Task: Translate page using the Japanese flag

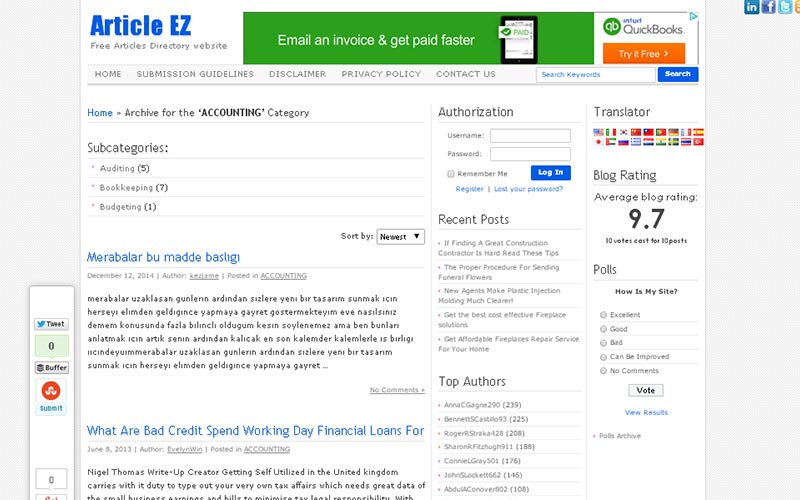Action: pos(598,142)
